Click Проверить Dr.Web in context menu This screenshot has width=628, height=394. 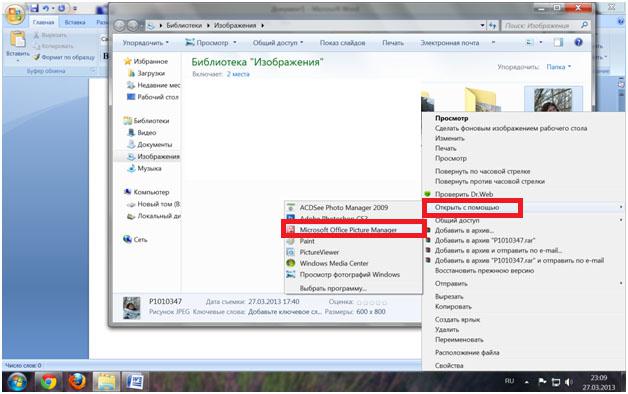click(x=464, y=194)
